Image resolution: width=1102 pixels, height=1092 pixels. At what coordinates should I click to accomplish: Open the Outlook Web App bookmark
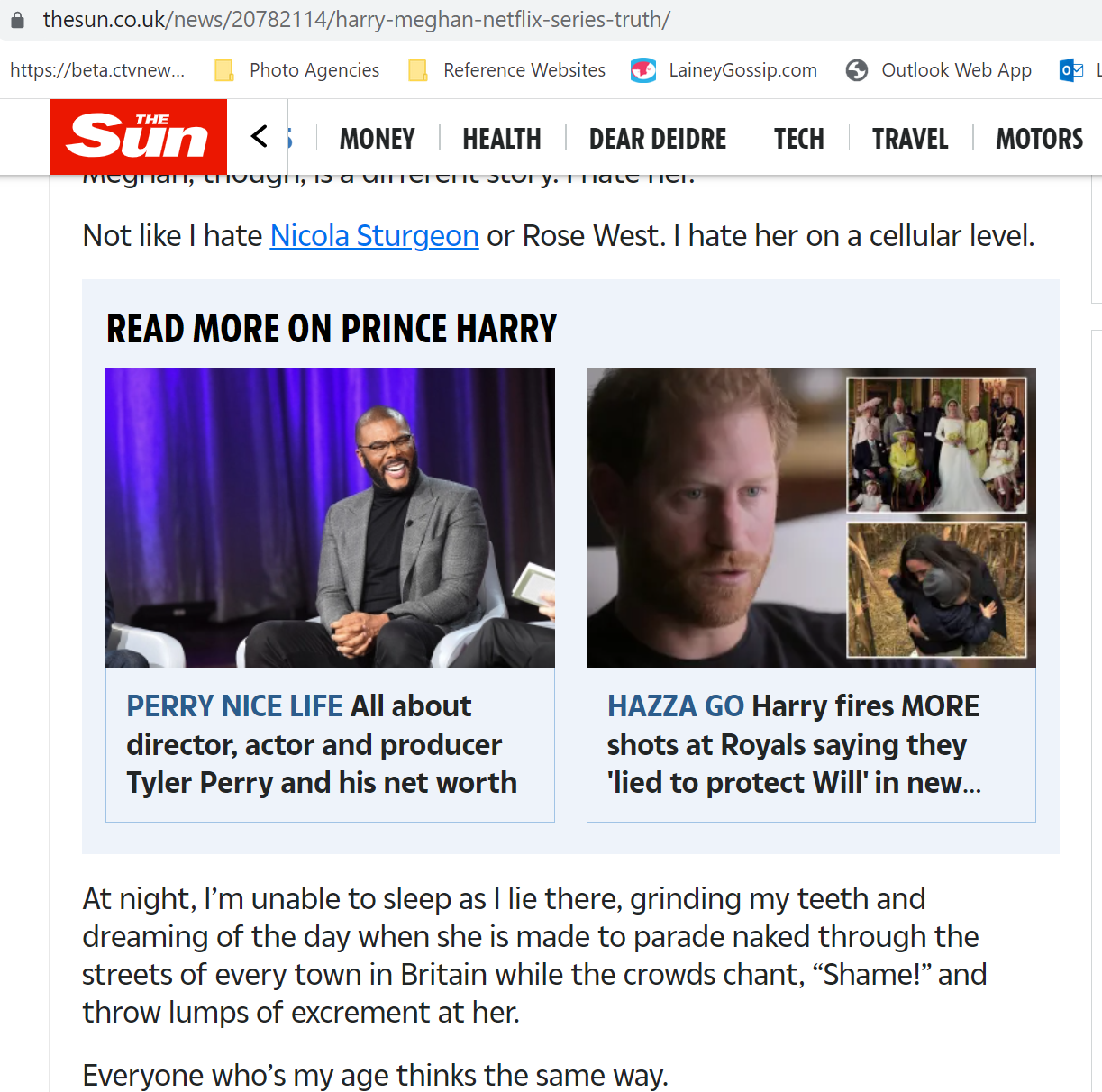point(939,70)
